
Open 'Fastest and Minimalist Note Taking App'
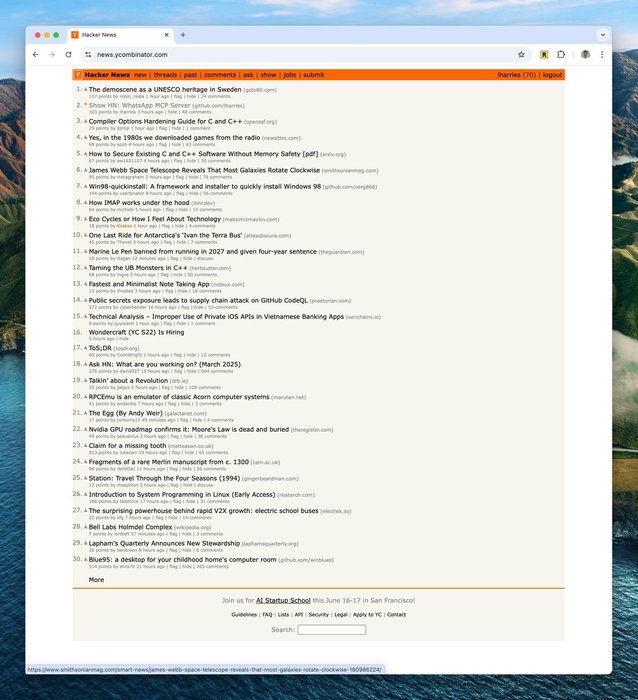(x=149, y=284)
